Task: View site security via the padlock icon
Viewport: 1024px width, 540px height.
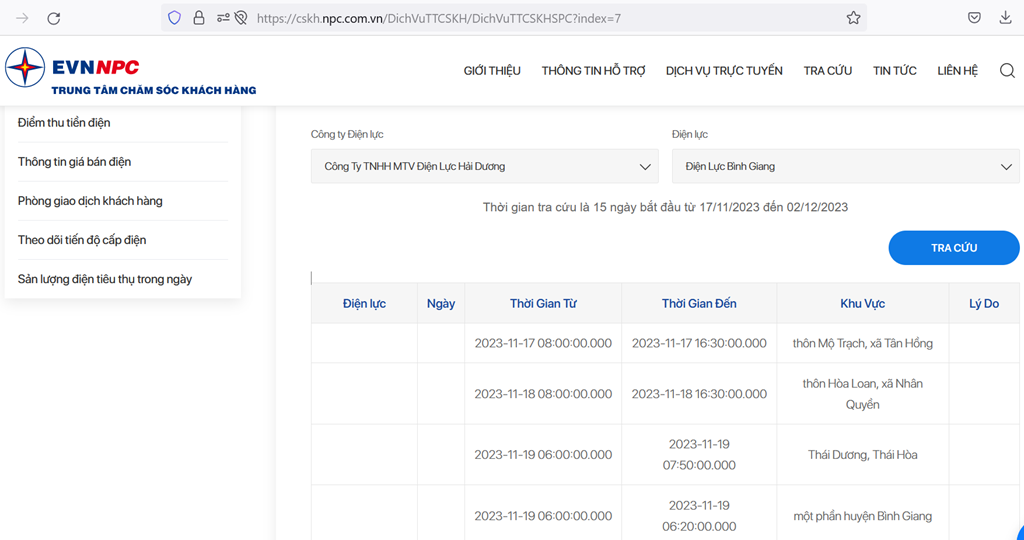Action: click(x=199, y=18)
